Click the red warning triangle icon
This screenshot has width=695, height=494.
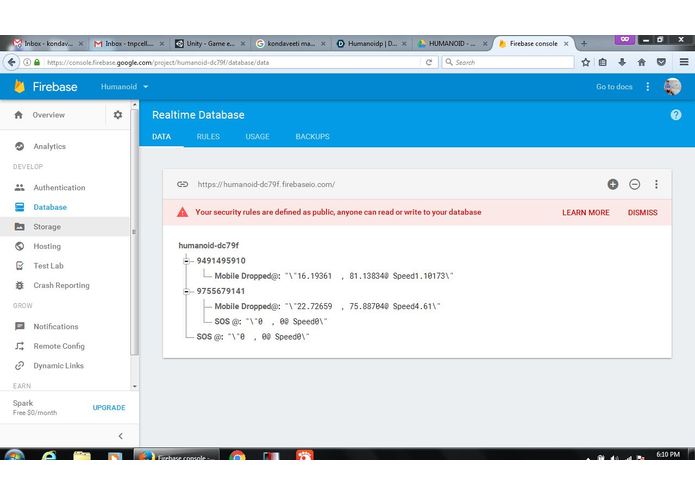point(182,212)
